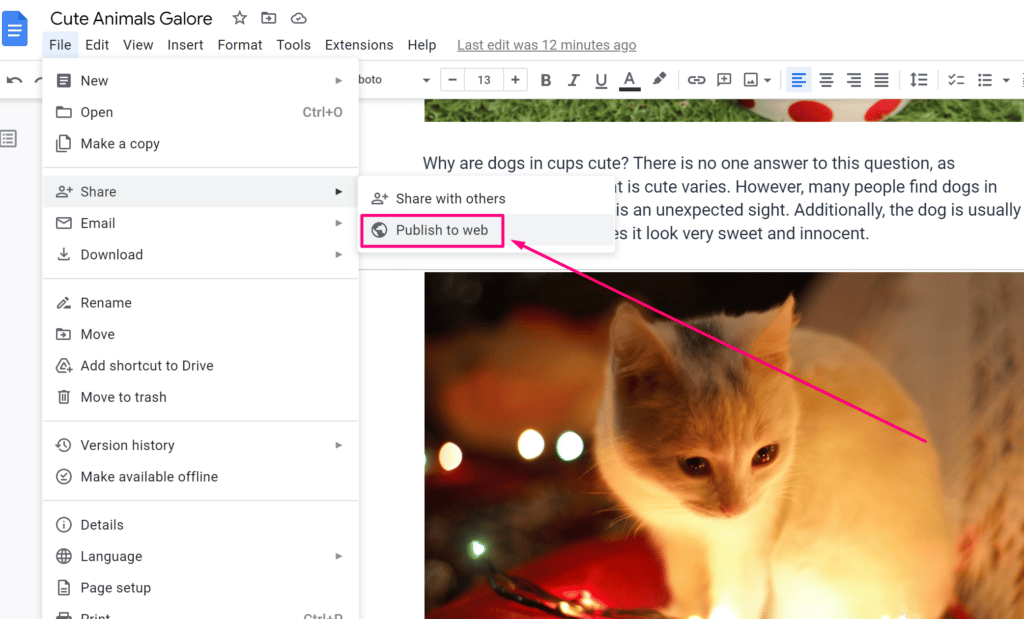Expand the Version history submenu

200,445
